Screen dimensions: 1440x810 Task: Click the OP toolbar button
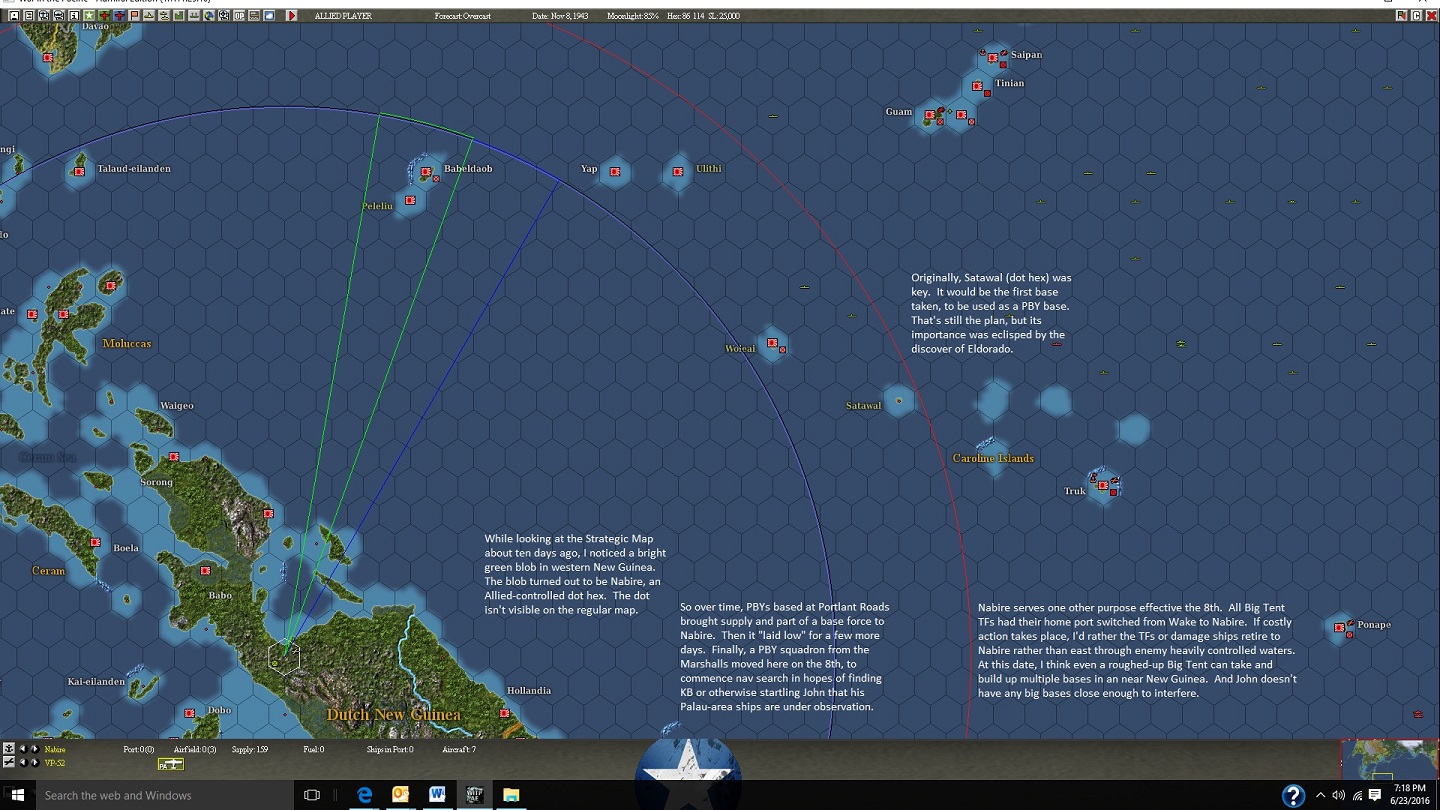(x=239, y=16)
